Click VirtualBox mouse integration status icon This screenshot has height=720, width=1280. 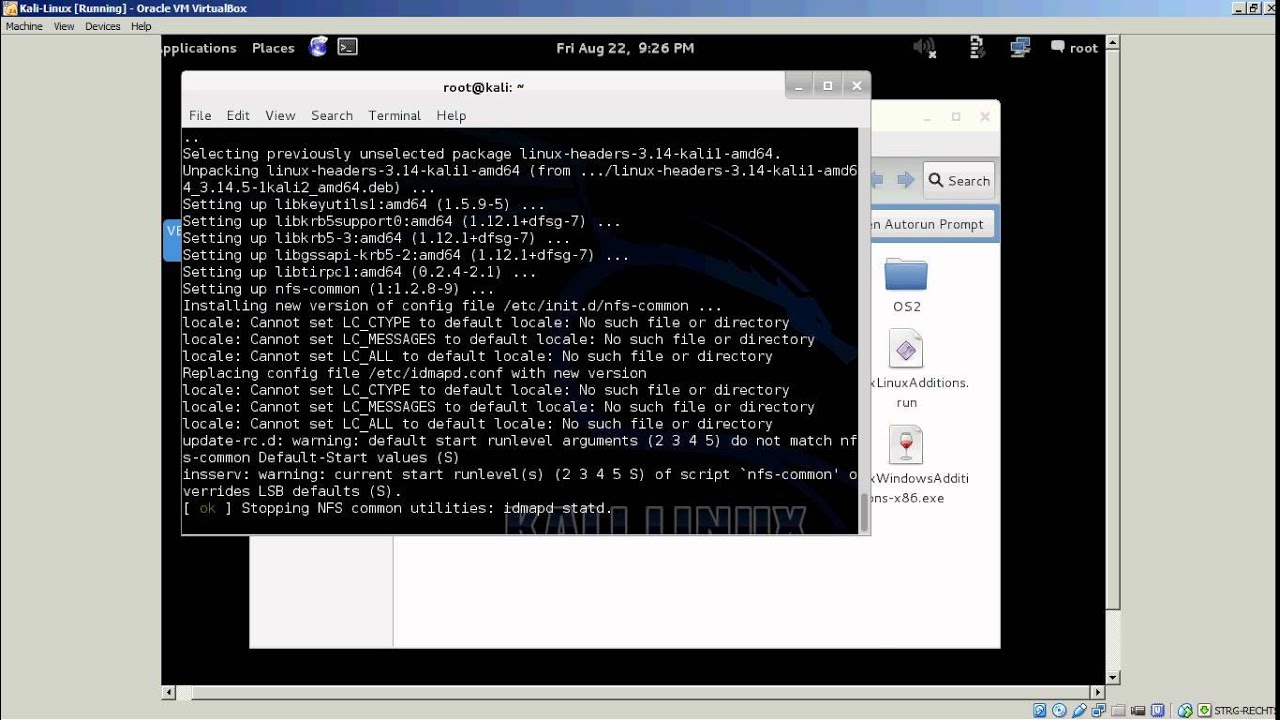(x=1185, y=710)
